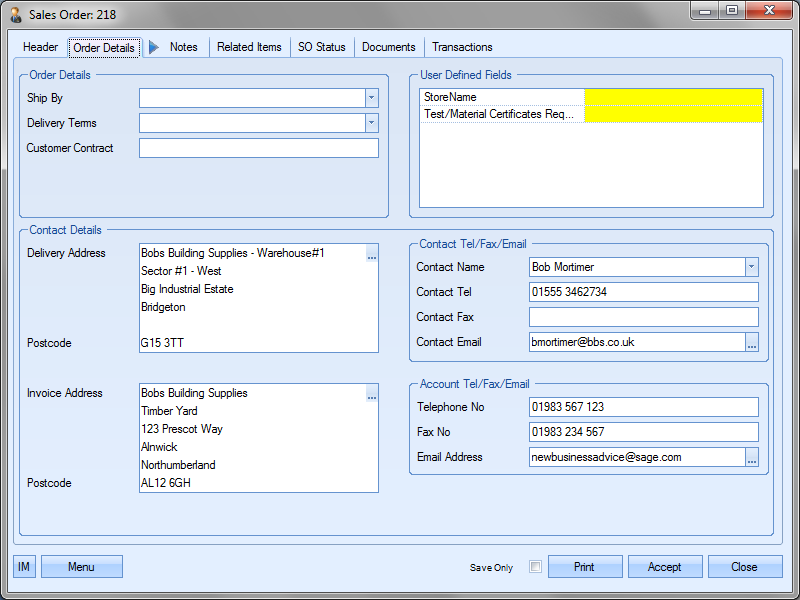This screenshot has width=800, height=600.
Task: Select the yellow StoreName value cell
Action: [673, 97]
